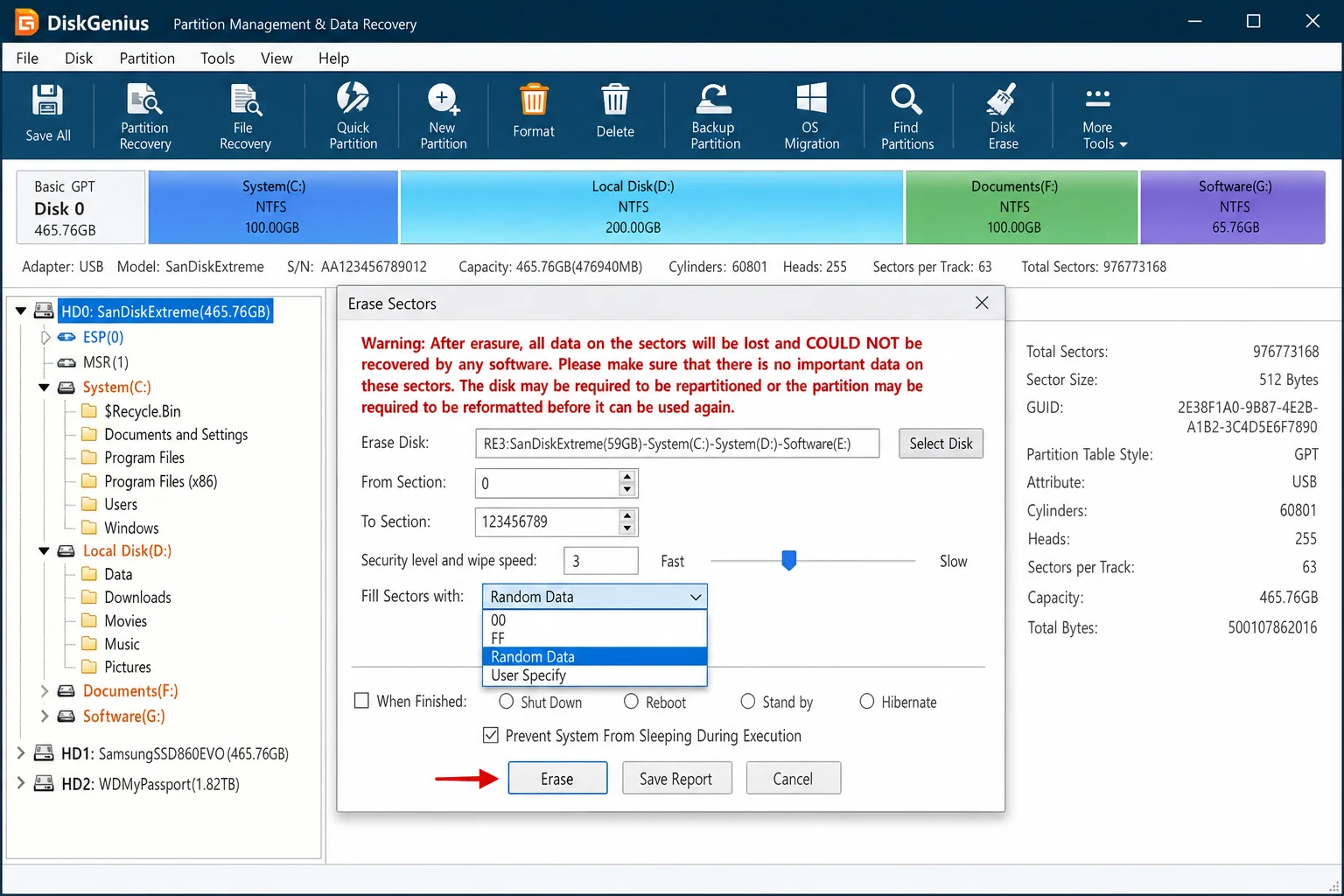Expand the HD2 WDMyPassport node

coord(20,784)
